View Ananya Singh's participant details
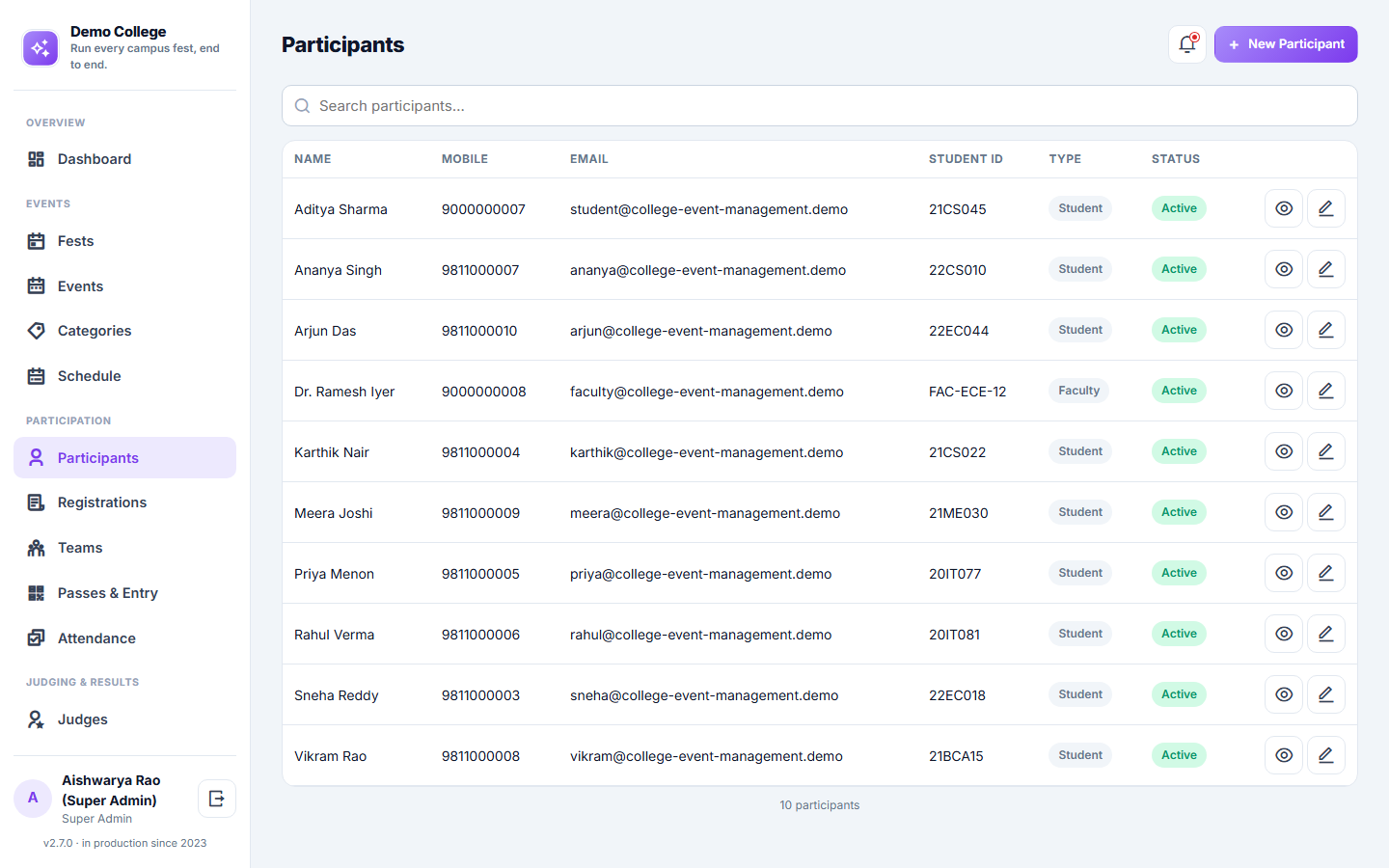Viewport: 1389px width, 868px height. pos(1284,269)
